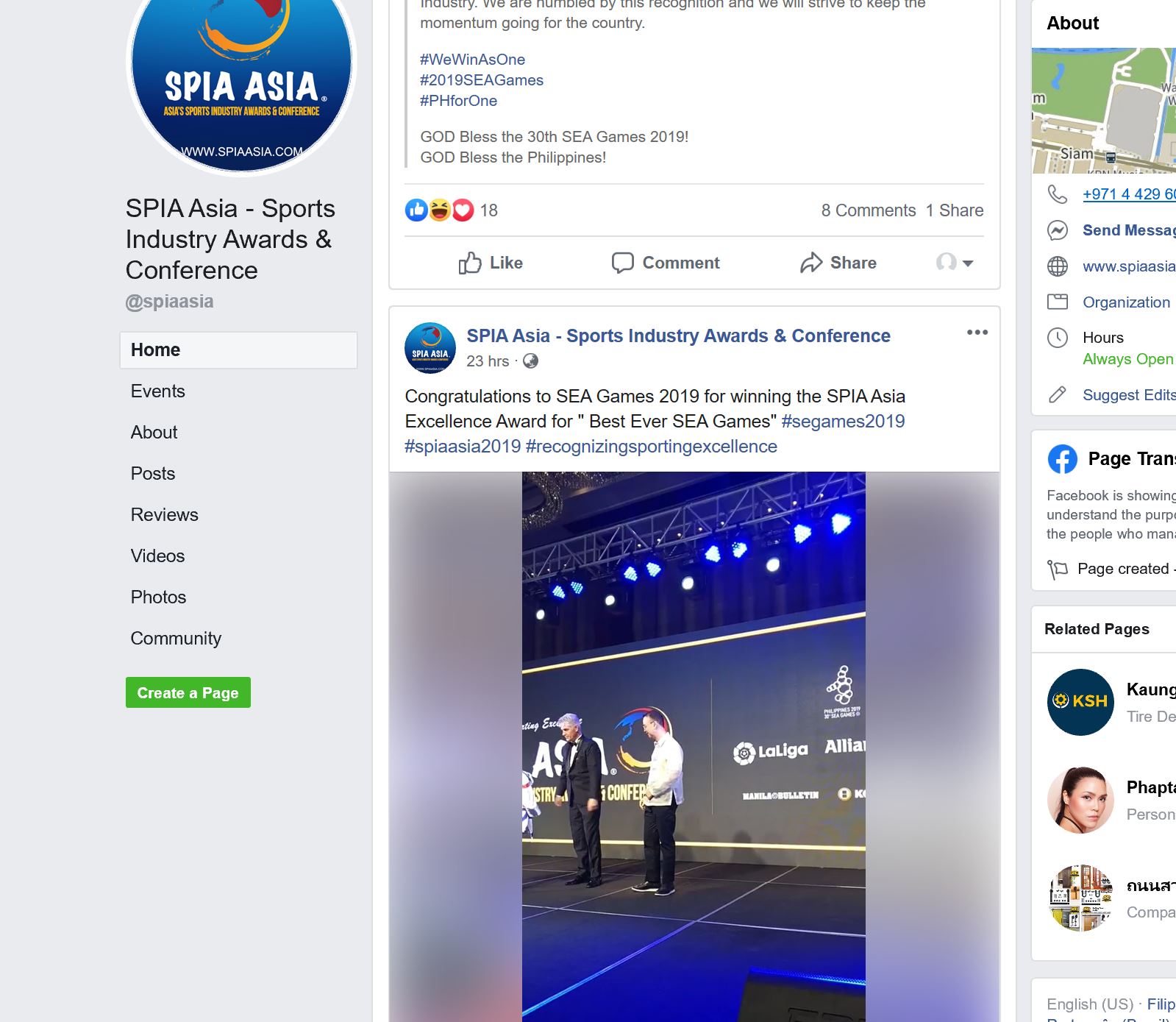The width and height of the screenshot is (1176, 1022).
Task: Click the globe website icon
Action: pyautogui.click(x=1058, y=266)
